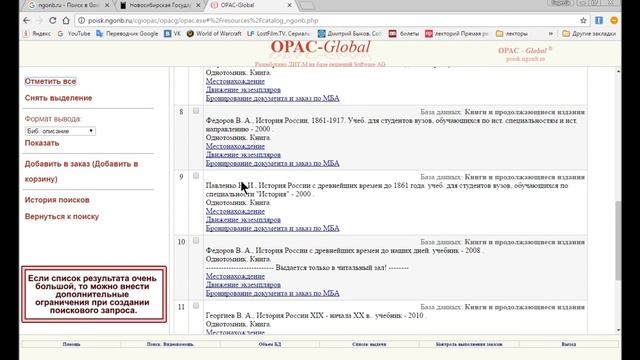
Task: Close the Новосибирская Государственная tab
Action: [x=198, y=5]
